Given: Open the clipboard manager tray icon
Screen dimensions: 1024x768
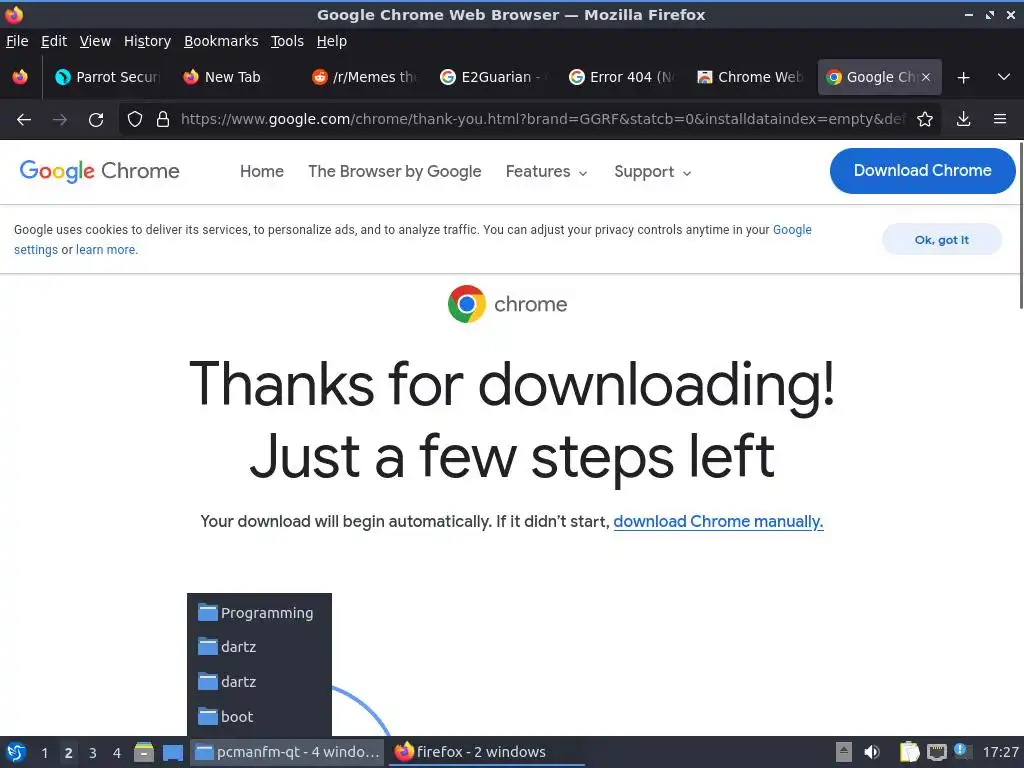Looking at the screenshot, I should point(909,752).
